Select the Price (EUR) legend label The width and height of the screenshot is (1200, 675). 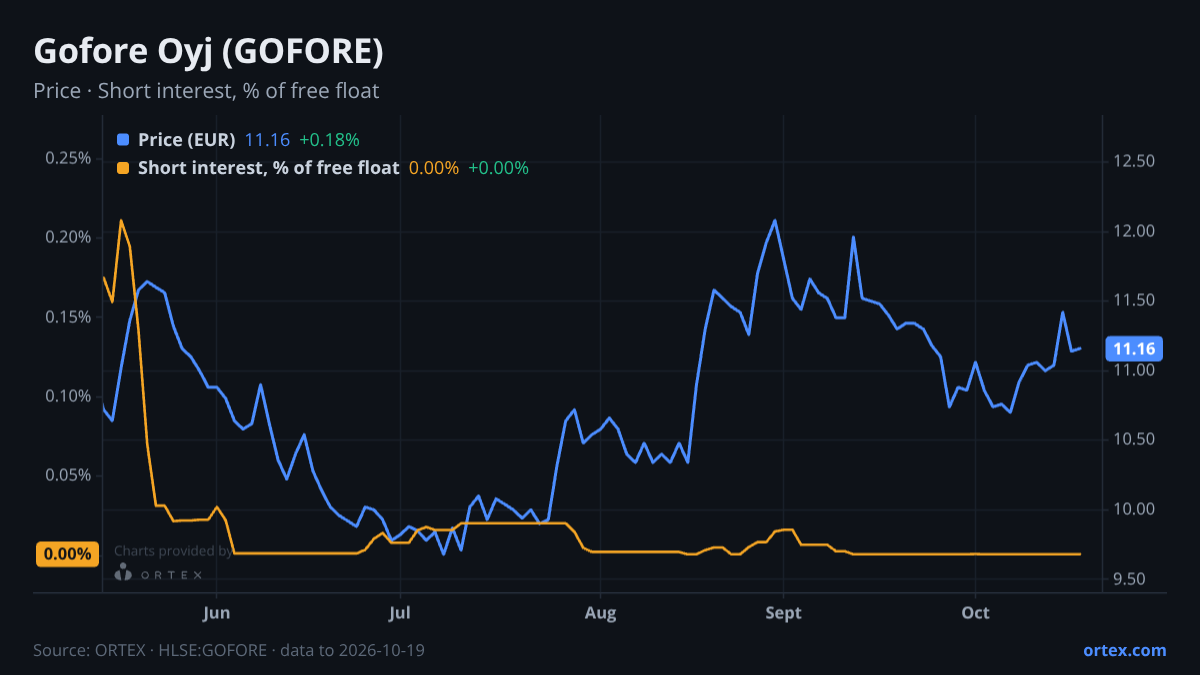186,140
